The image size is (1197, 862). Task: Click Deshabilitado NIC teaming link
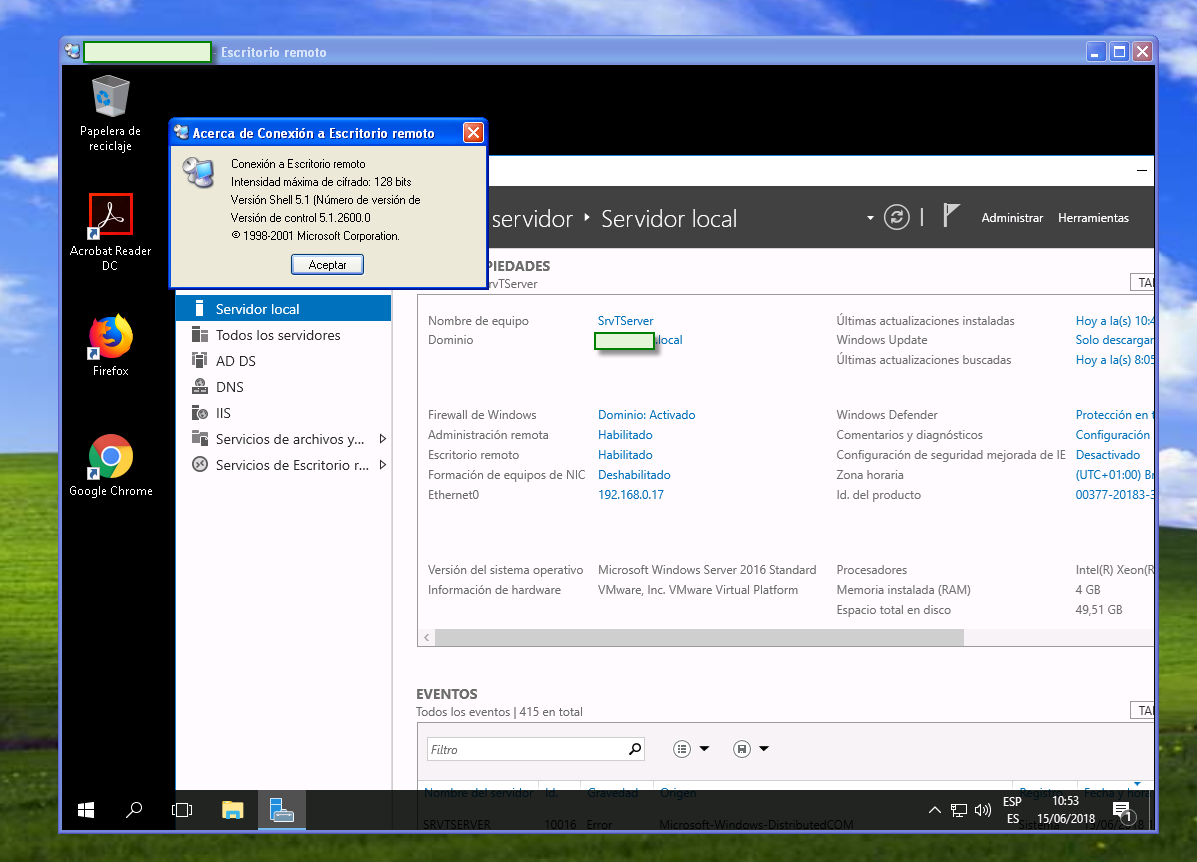coord(634,474)
